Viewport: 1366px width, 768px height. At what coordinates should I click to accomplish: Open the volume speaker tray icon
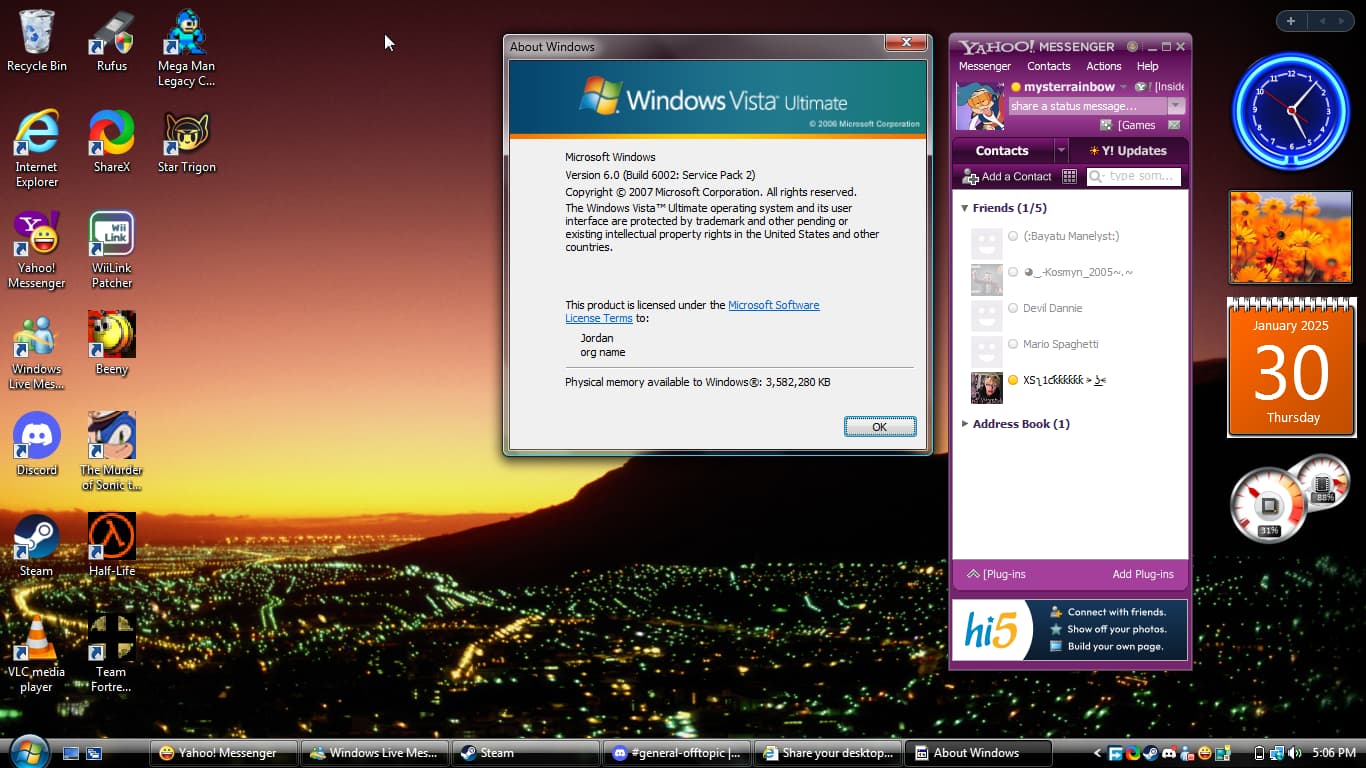click(1295, 753)
